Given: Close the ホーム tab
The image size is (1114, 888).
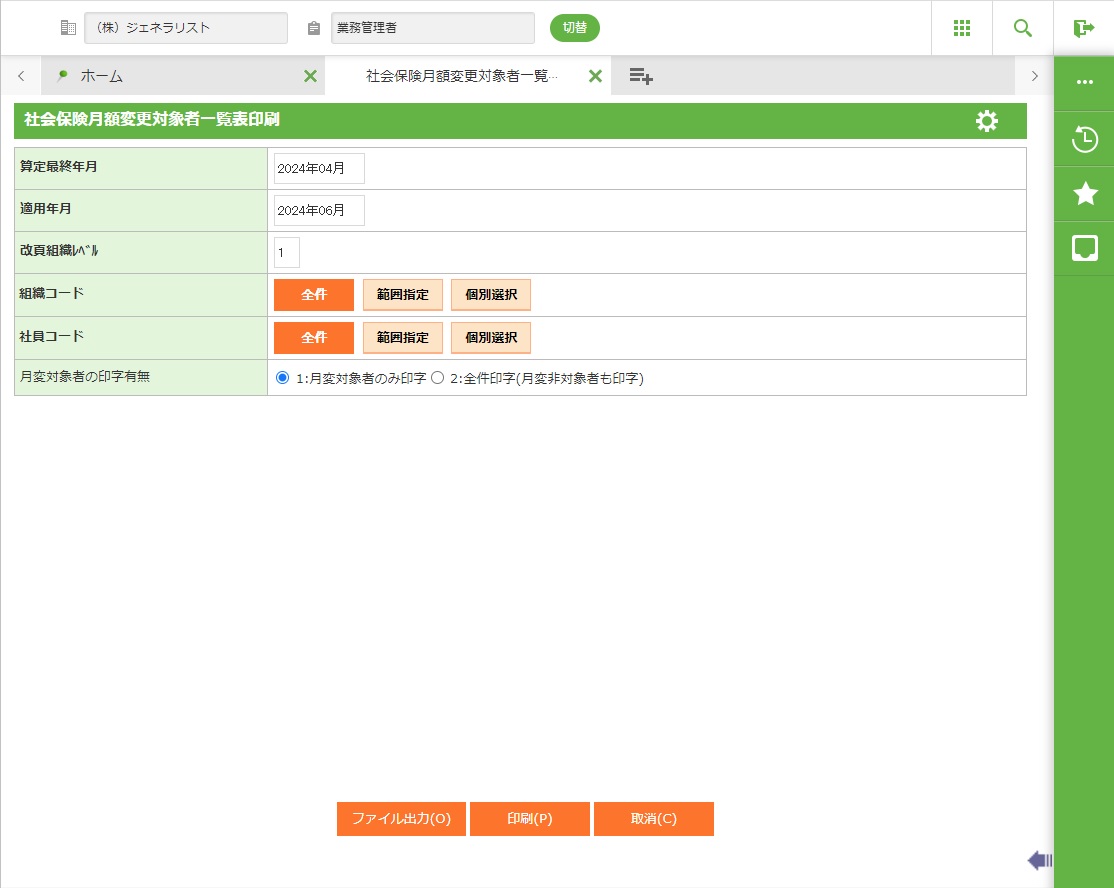Looking at the screenshot, I should click(310, 76).
